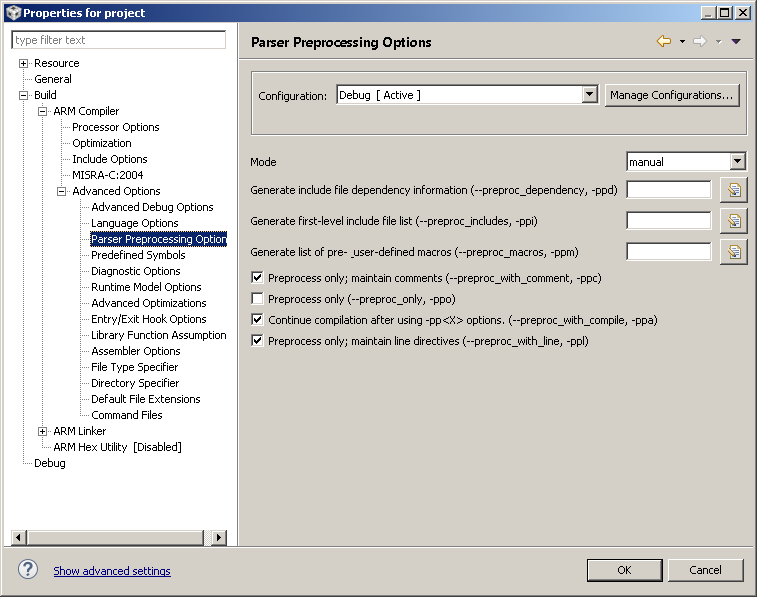This screenshot has height=597, width=757.
Task: Select Library Function Assumptions tree item
Action: point(159,335)
